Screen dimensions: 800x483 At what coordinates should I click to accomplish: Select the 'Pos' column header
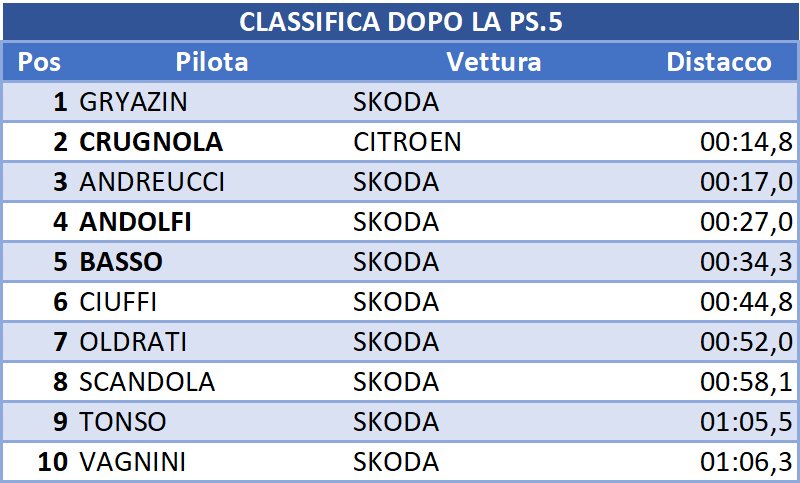coord(39,62)
